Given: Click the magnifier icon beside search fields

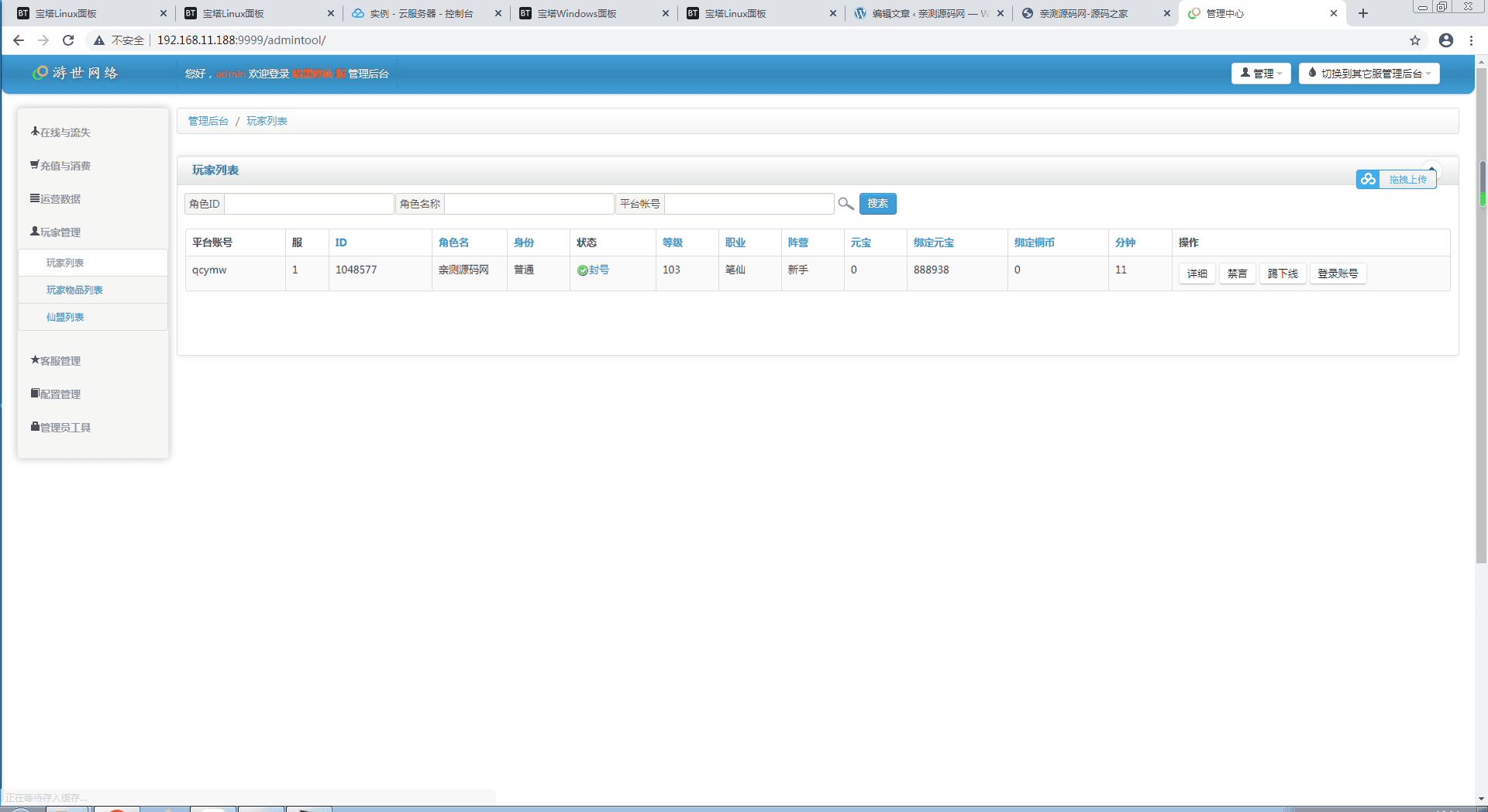Looking at the screenshot, I should pyautogui.click(x=846, y=204).
